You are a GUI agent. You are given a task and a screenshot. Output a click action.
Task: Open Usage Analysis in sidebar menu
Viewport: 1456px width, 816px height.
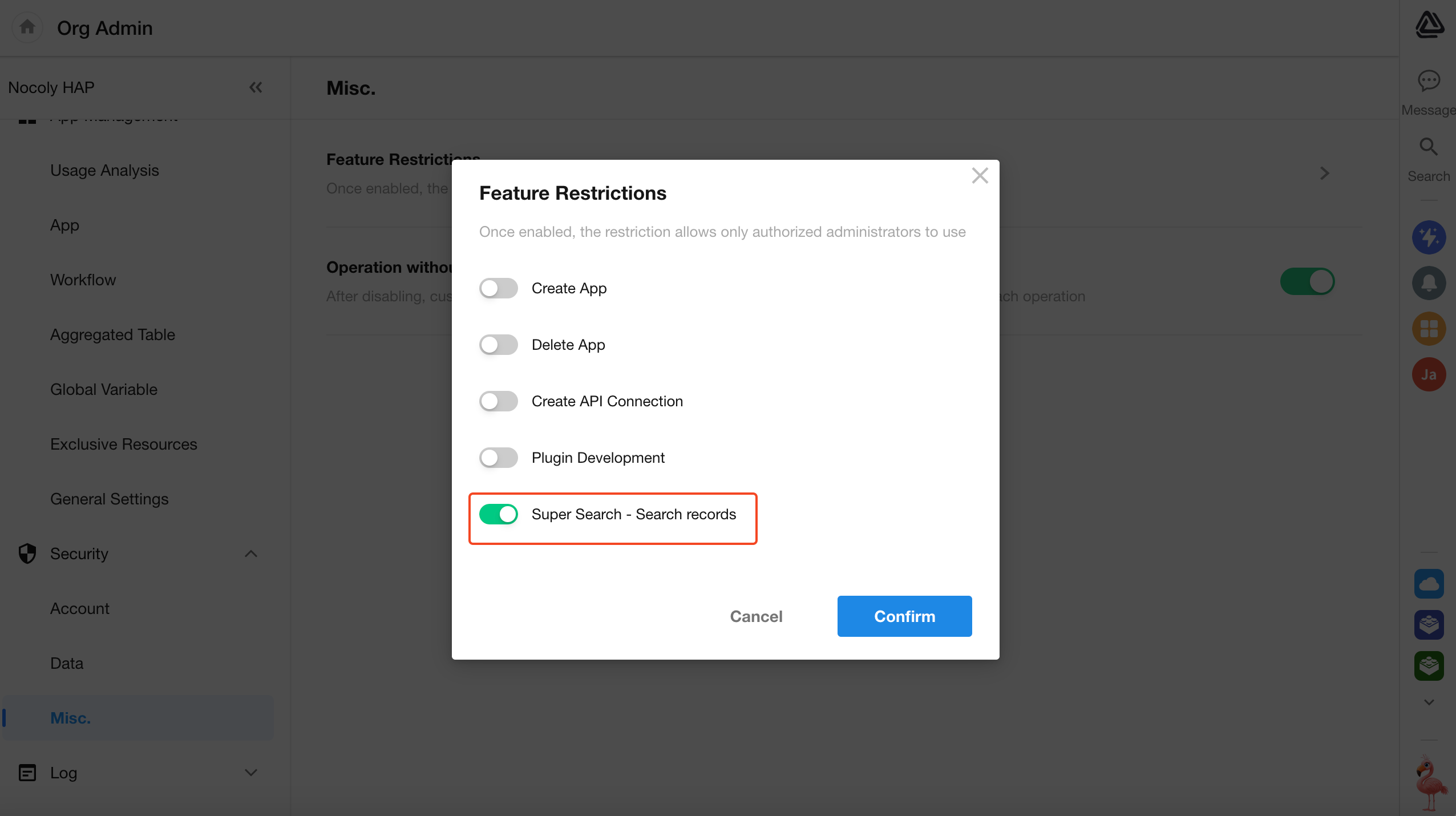(x=104, y=170)
